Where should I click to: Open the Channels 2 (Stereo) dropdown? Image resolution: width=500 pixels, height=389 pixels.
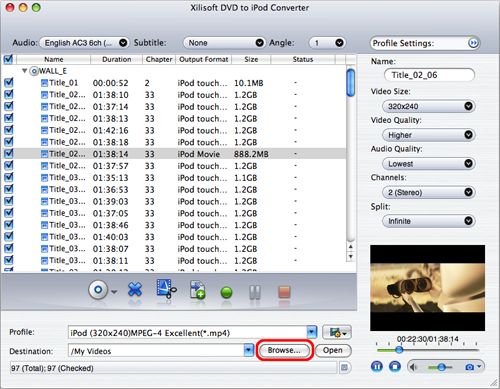(429, 192)
